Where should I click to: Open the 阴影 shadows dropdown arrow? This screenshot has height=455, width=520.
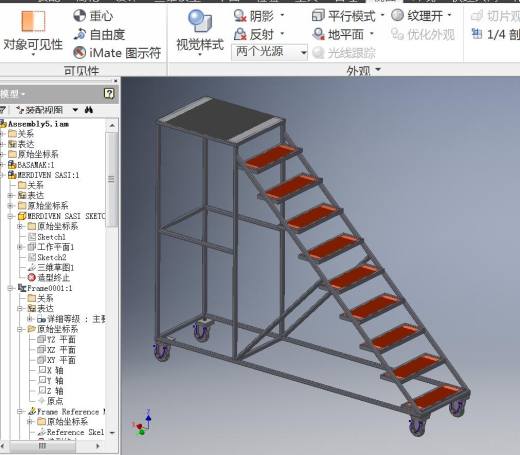pos(282,15)
